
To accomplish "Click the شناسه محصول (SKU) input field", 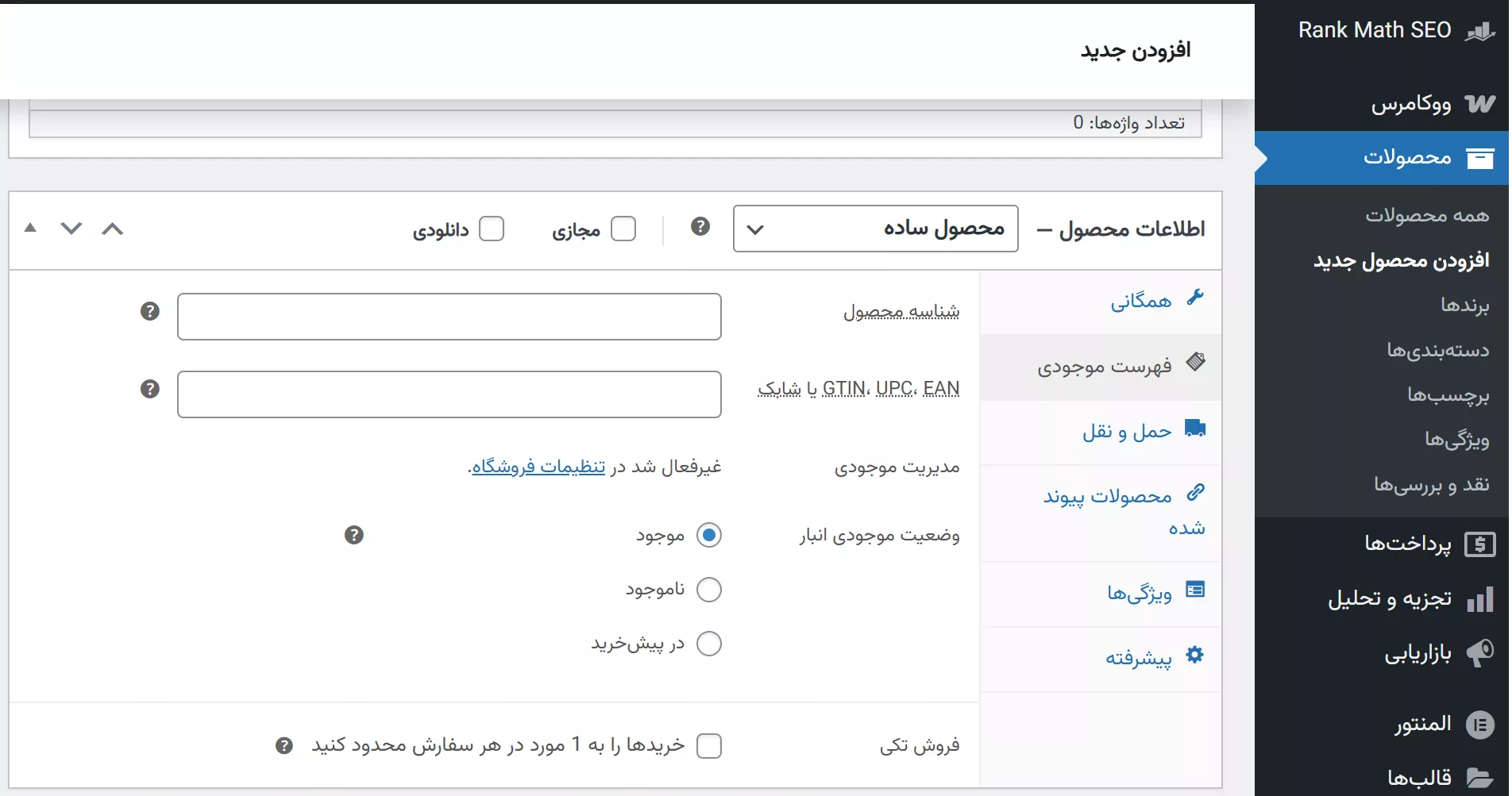I will pos(449,317).
